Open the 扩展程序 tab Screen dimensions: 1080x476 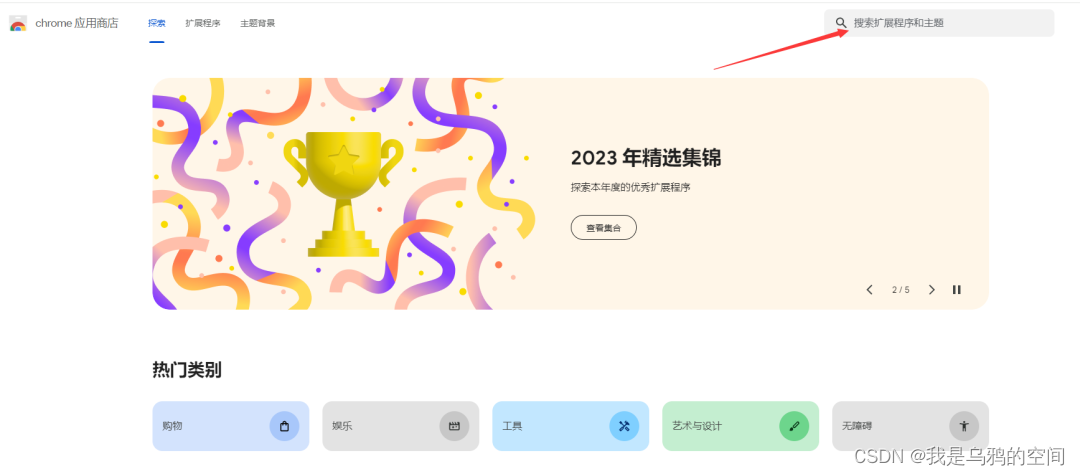point(202,23)
